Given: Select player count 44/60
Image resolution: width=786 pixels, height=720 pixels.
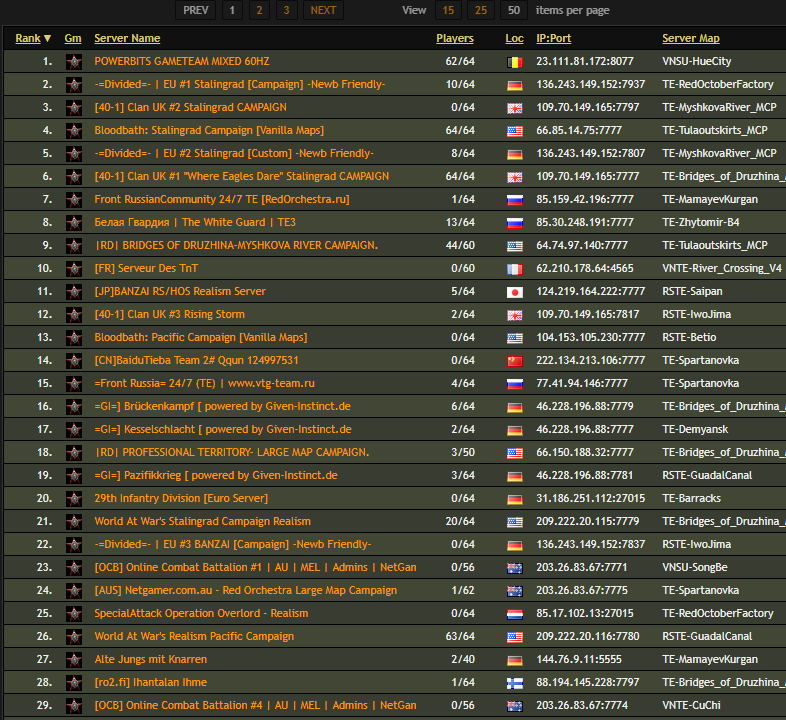Looking at the screenshot, I should 460,246.
